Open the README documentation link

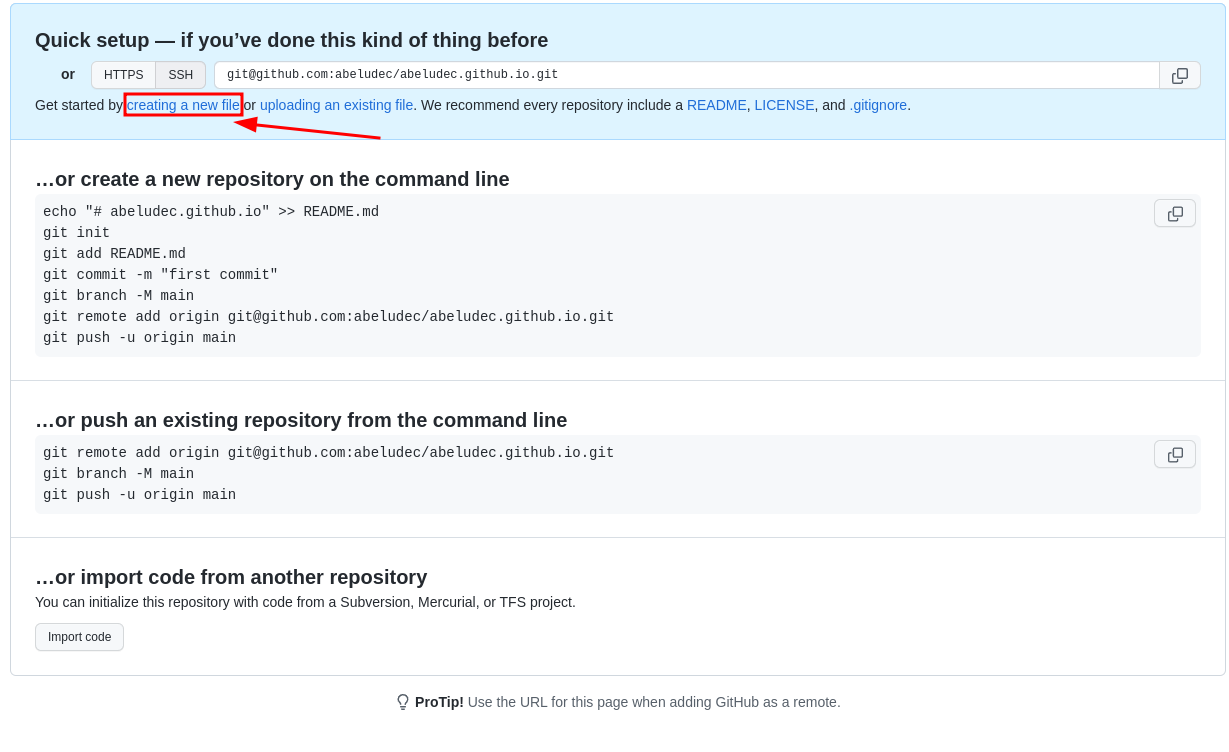point(716,105)
